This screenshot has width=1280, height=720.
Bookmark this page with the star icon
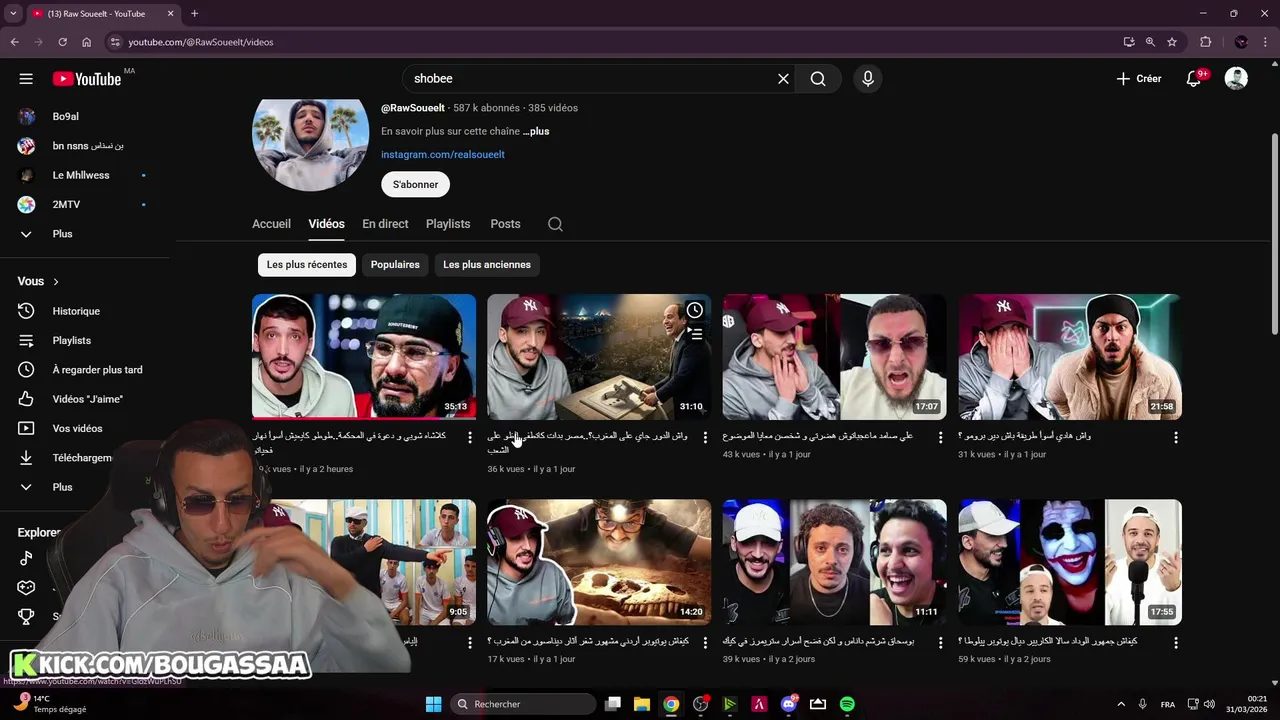(1172, 42)
